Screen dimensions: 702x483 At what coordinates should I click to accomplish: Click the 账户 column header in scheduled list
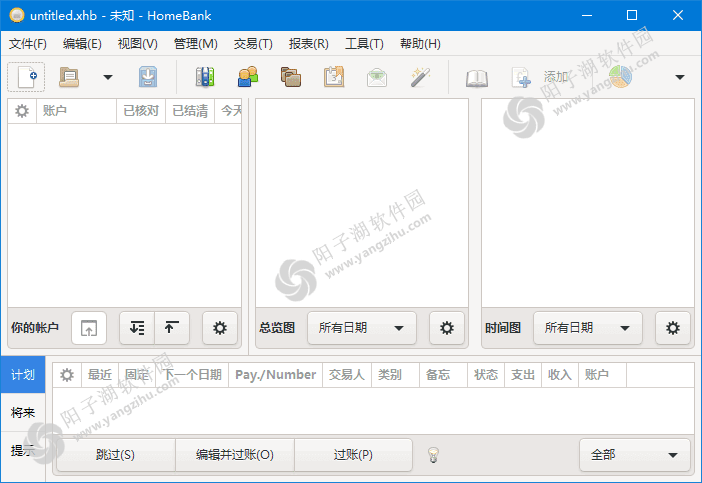tap(602, 375)
